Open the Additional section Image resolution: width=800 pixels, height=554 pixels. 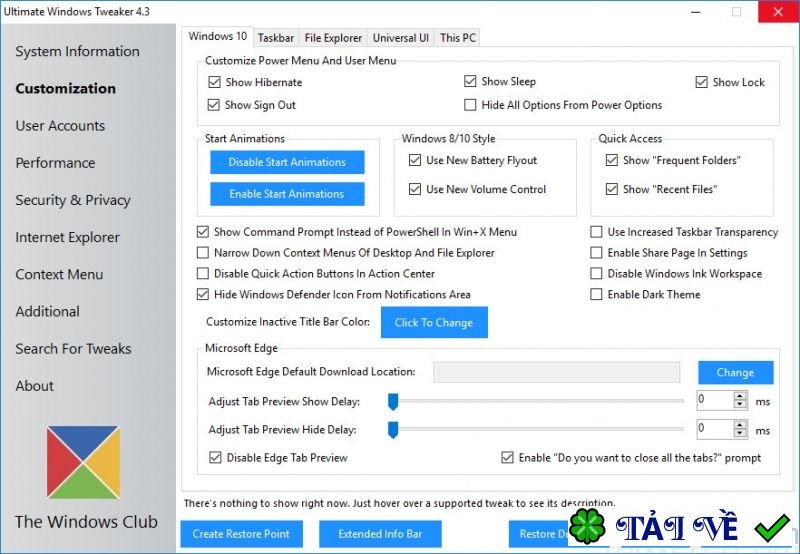click(x=47, y=311)
